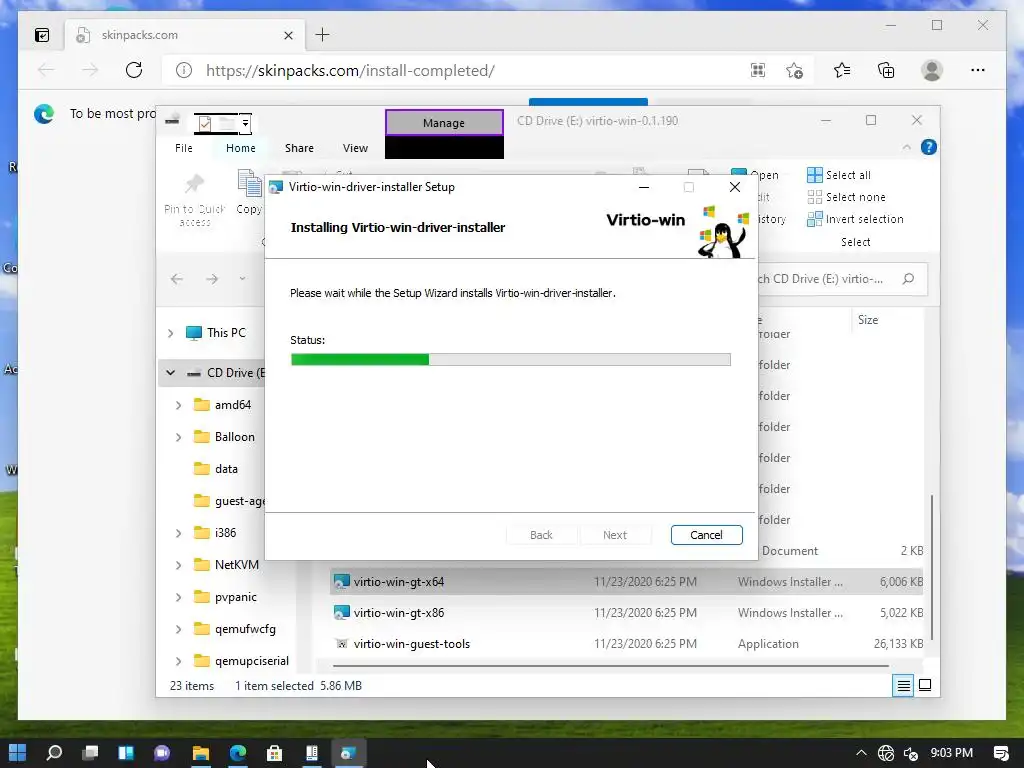Image resolution: width=1024 pixels, height=768 pixels.
Task: Click the Search CD Drive box
Action: pos(841,279)
